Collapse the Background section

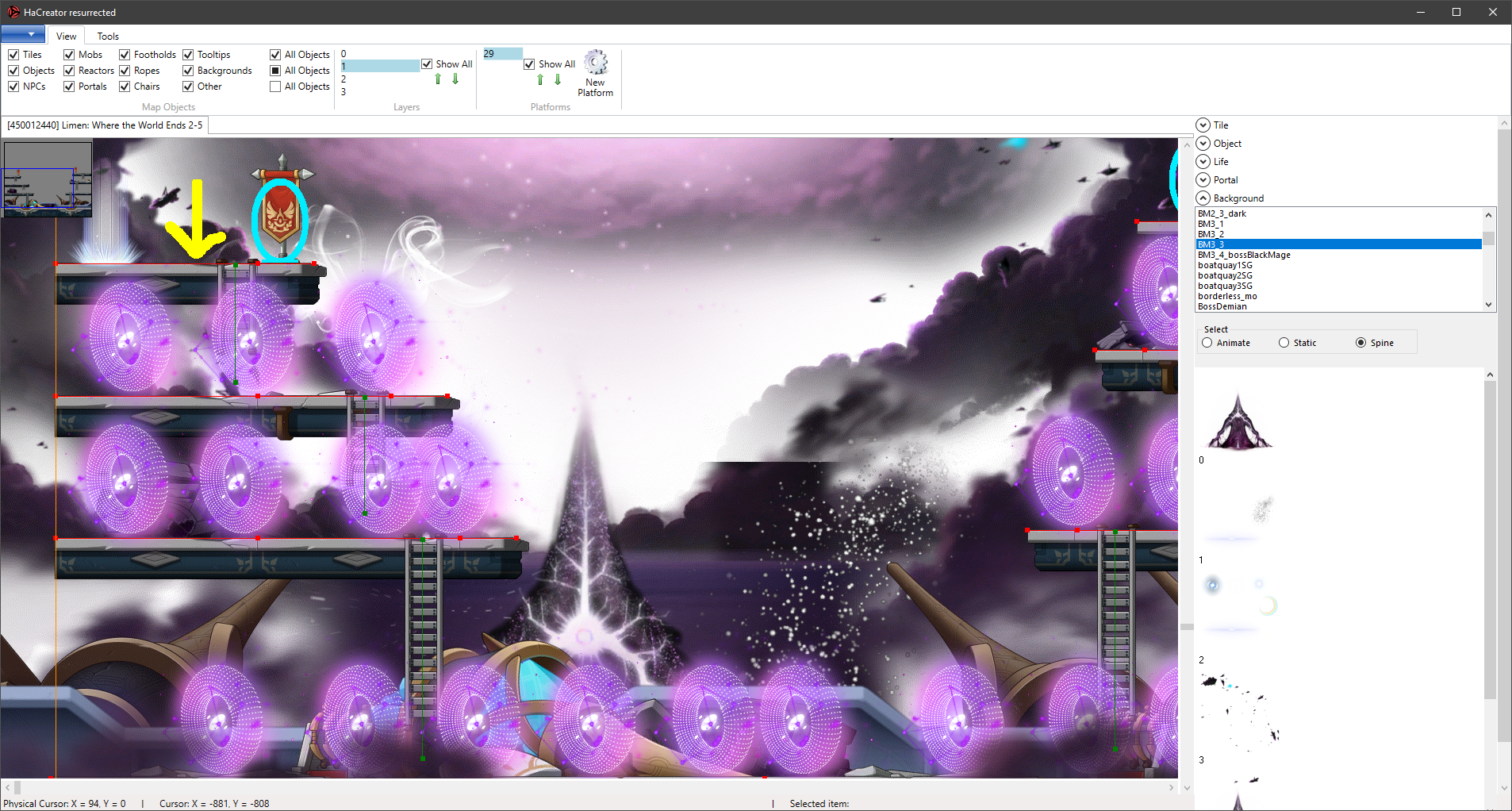click(x=1204, y=198)
